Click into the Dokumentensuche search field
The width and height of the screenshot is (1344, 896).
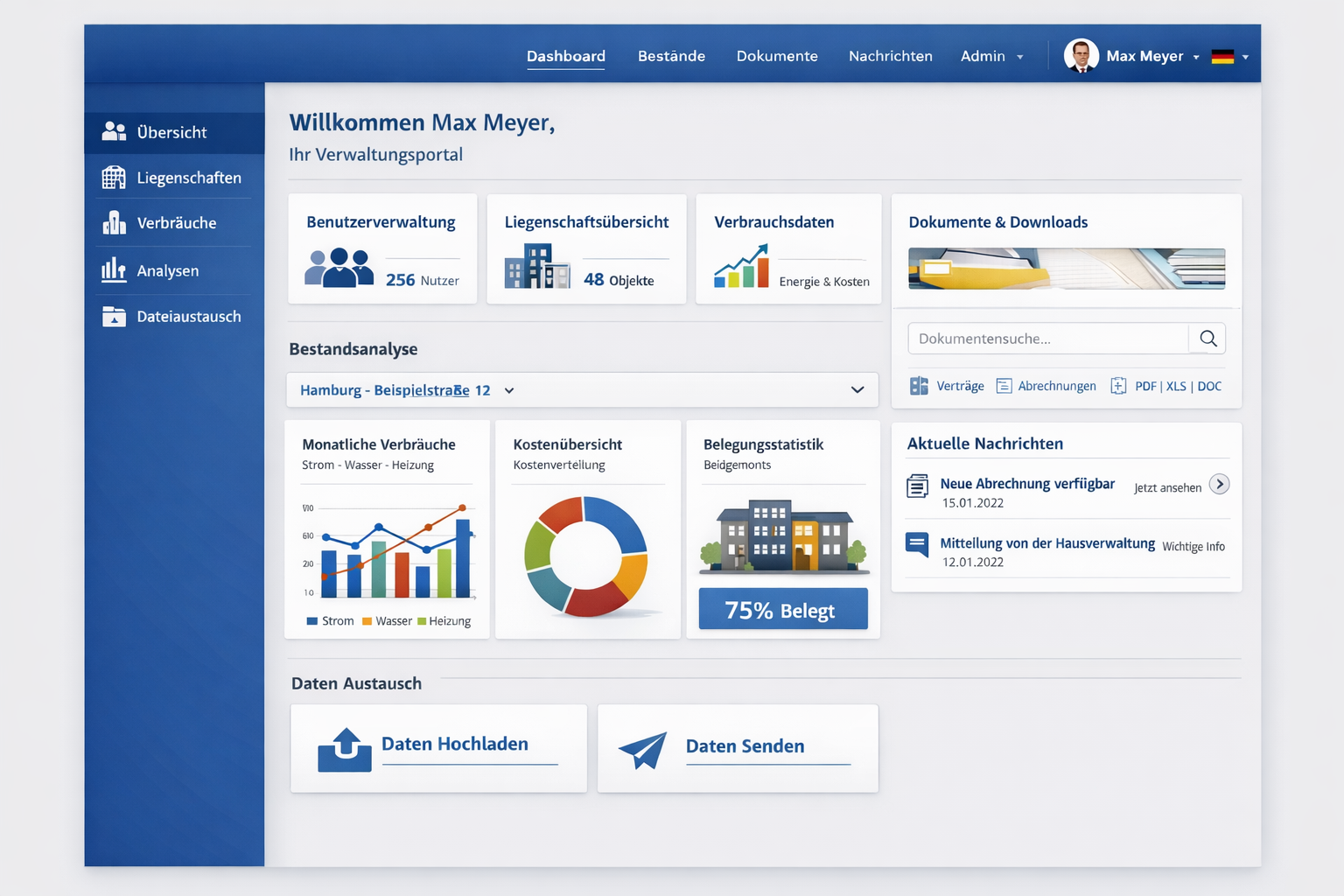[1047, 339]
